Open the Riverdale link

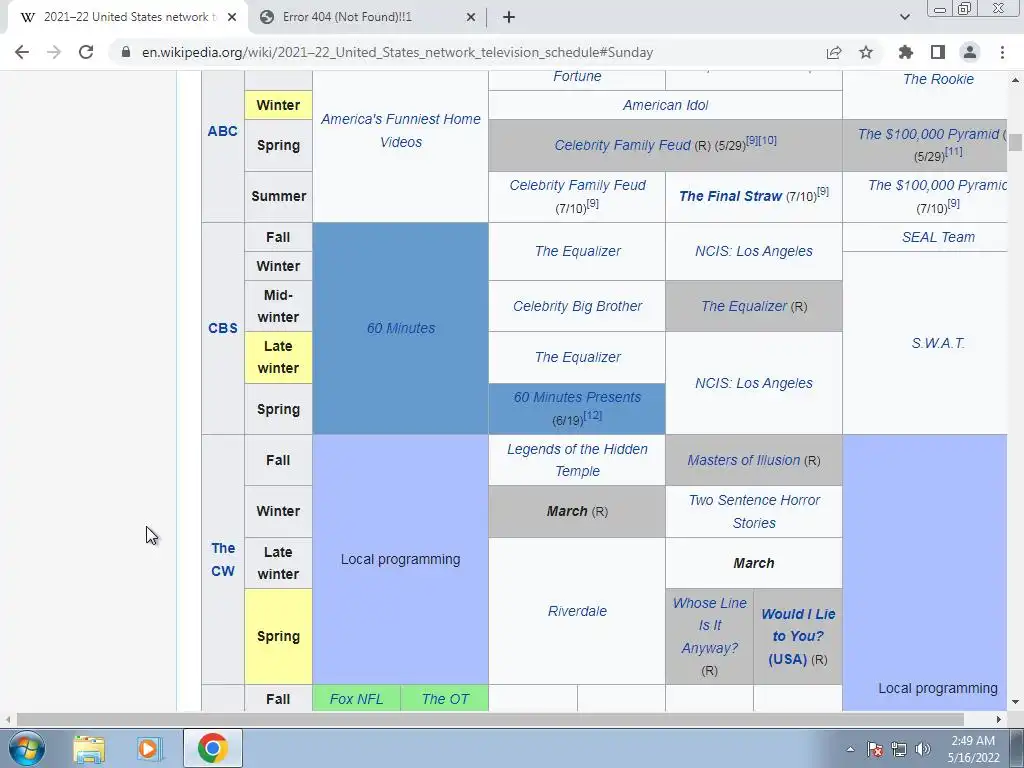pos(577,611)
